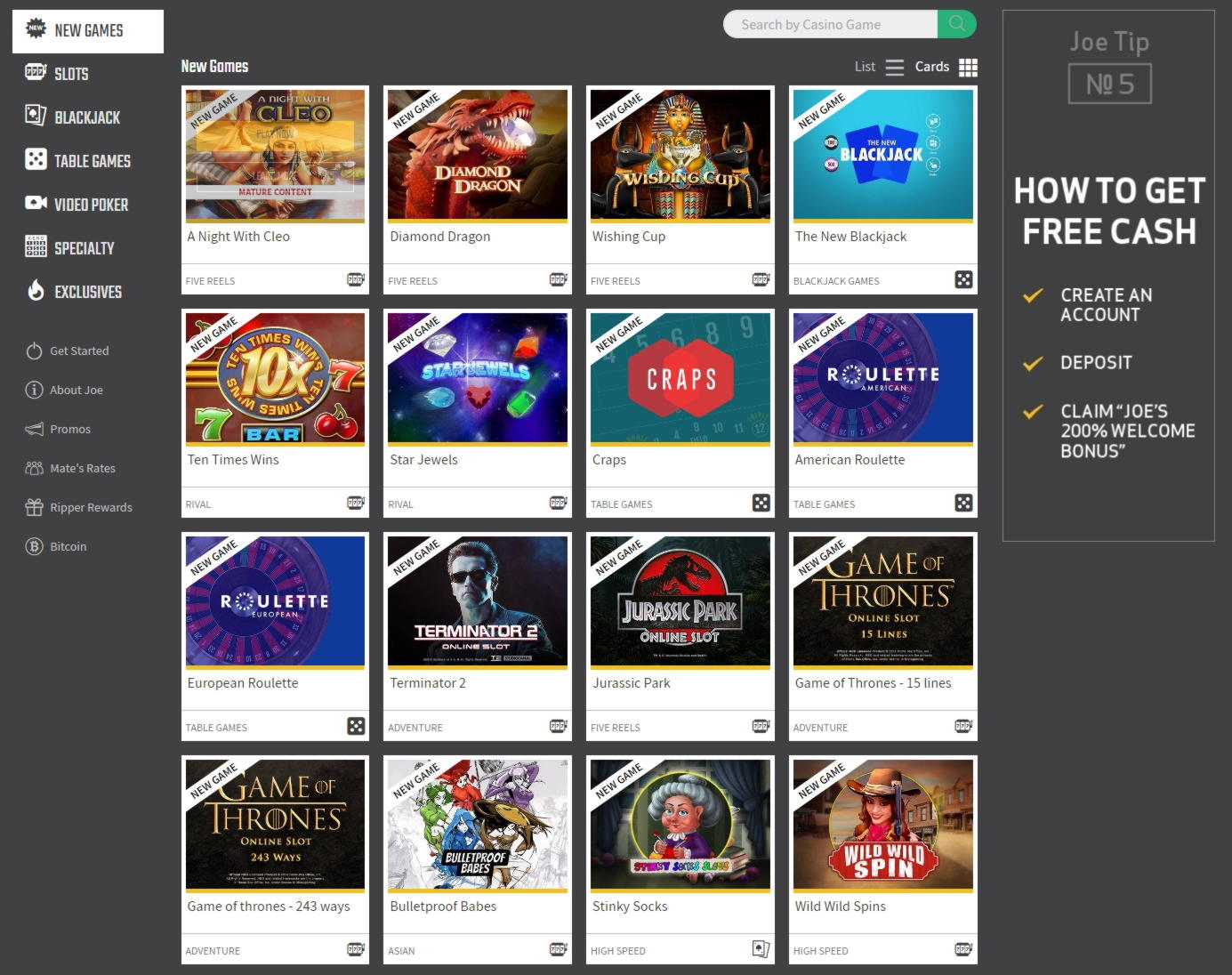Open the Mate's Rates link
The image size is (1232, 975).
[83, 468]
